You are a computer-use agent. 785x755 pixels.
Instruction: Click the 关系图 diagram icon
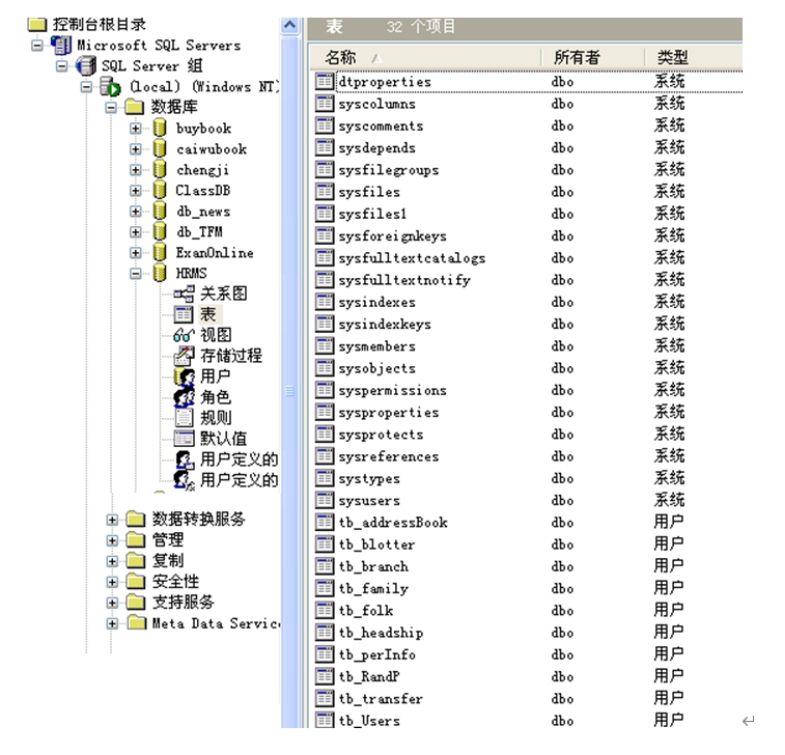click(184, 293)
